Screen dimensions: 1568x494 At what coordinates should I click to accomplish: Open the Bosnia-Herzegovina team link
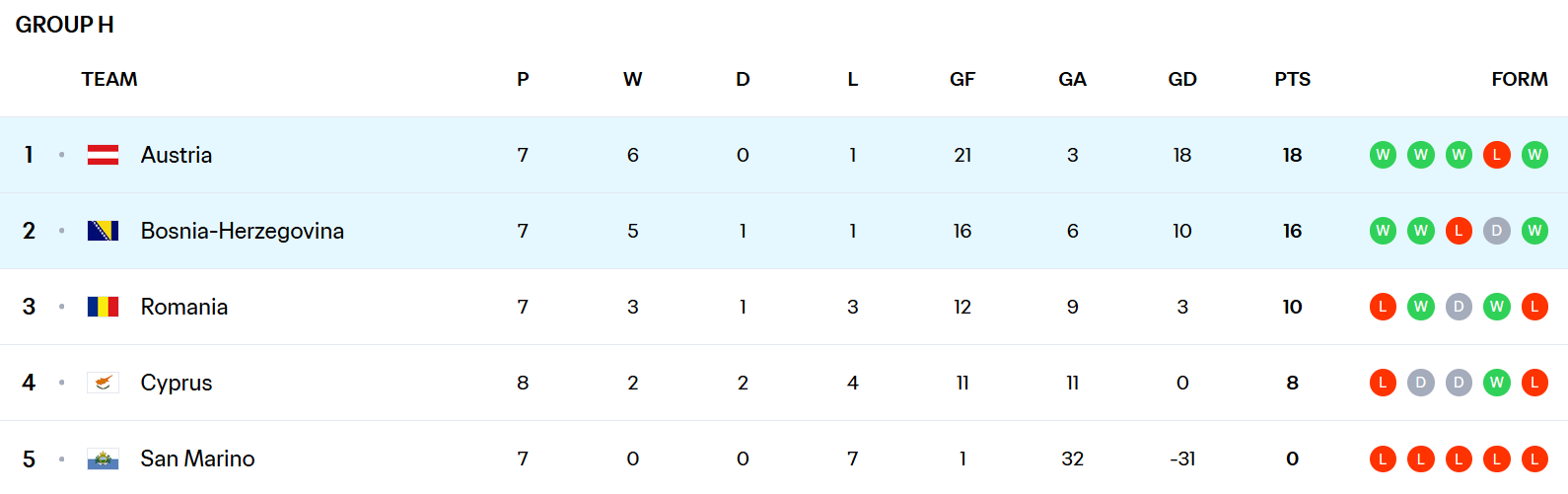tap(242, 231)
